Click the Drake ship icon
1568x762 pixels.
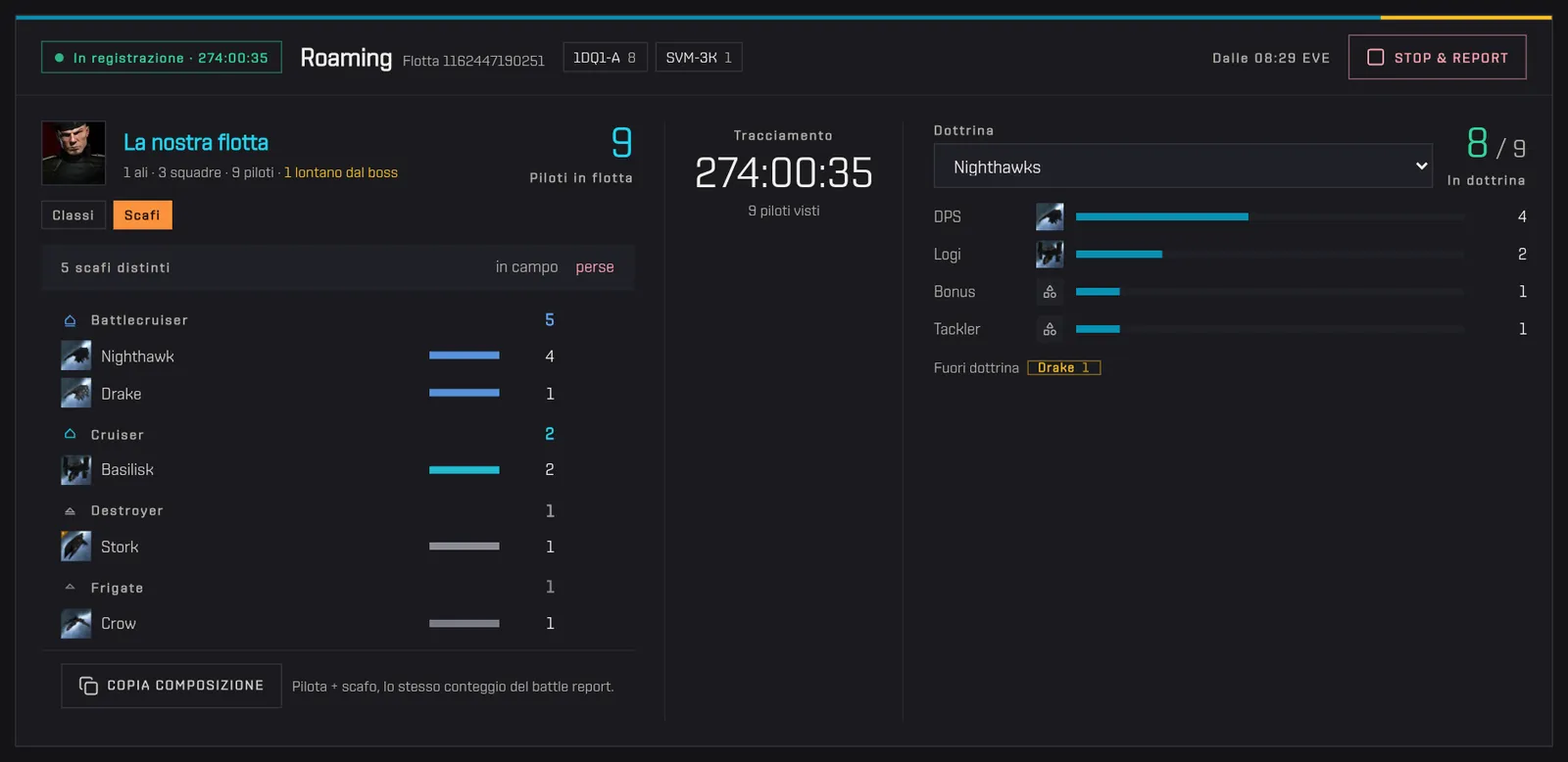[75, 393]
